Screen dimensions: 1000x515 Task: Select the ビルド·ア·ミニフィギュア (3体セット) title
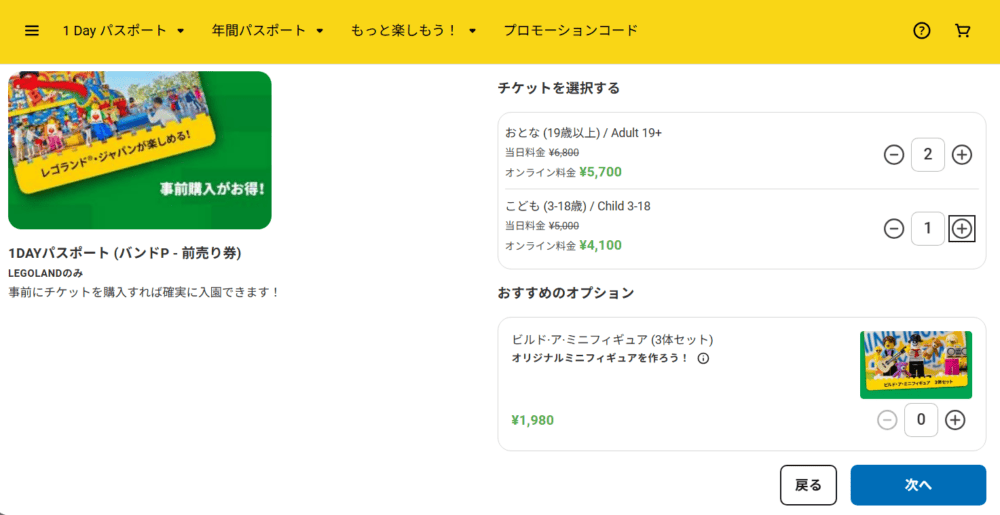(612, 339)
